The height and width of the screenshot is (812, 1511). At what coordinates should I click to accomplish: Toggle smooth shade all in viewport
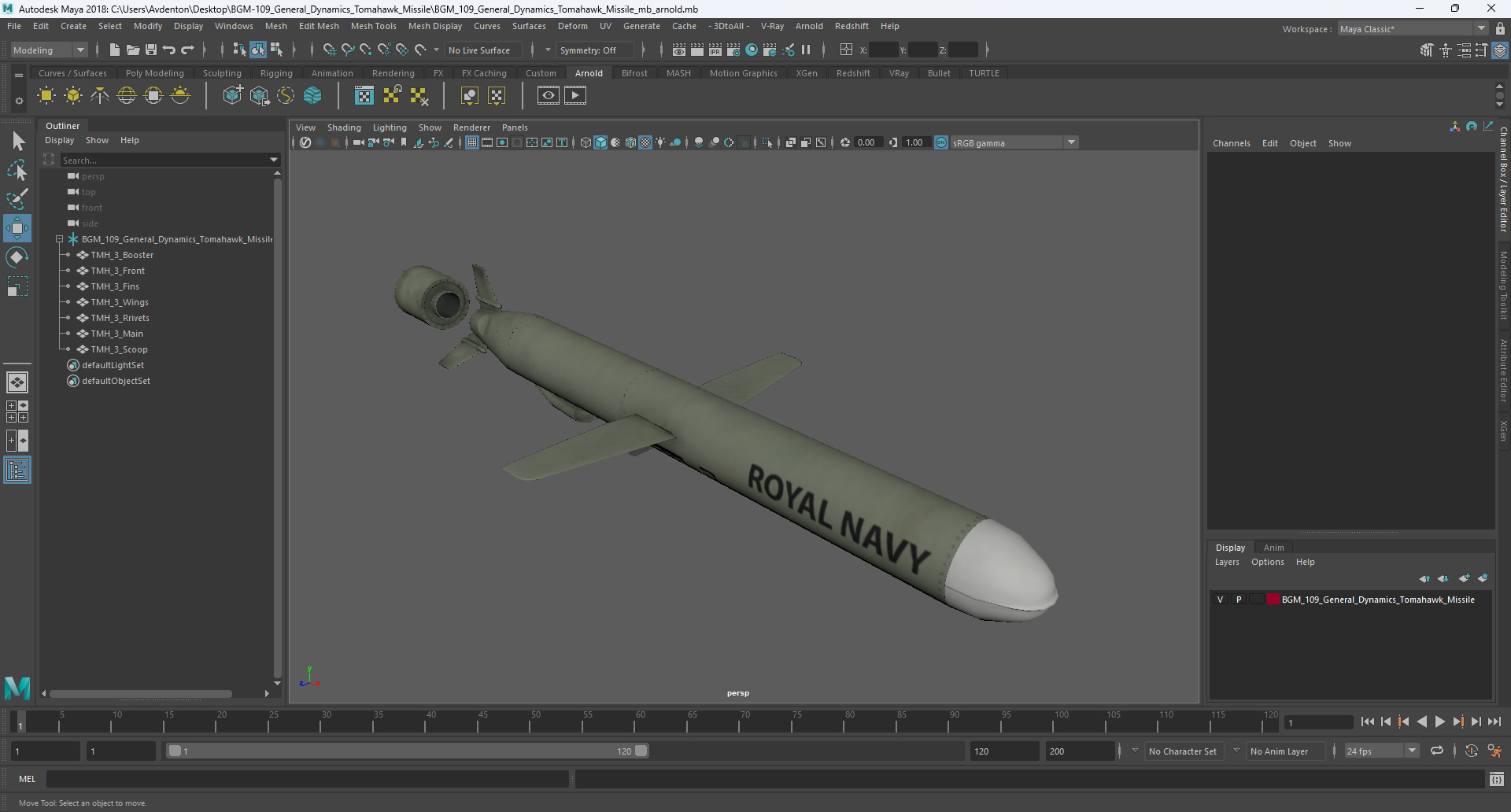tap(600, 142)
